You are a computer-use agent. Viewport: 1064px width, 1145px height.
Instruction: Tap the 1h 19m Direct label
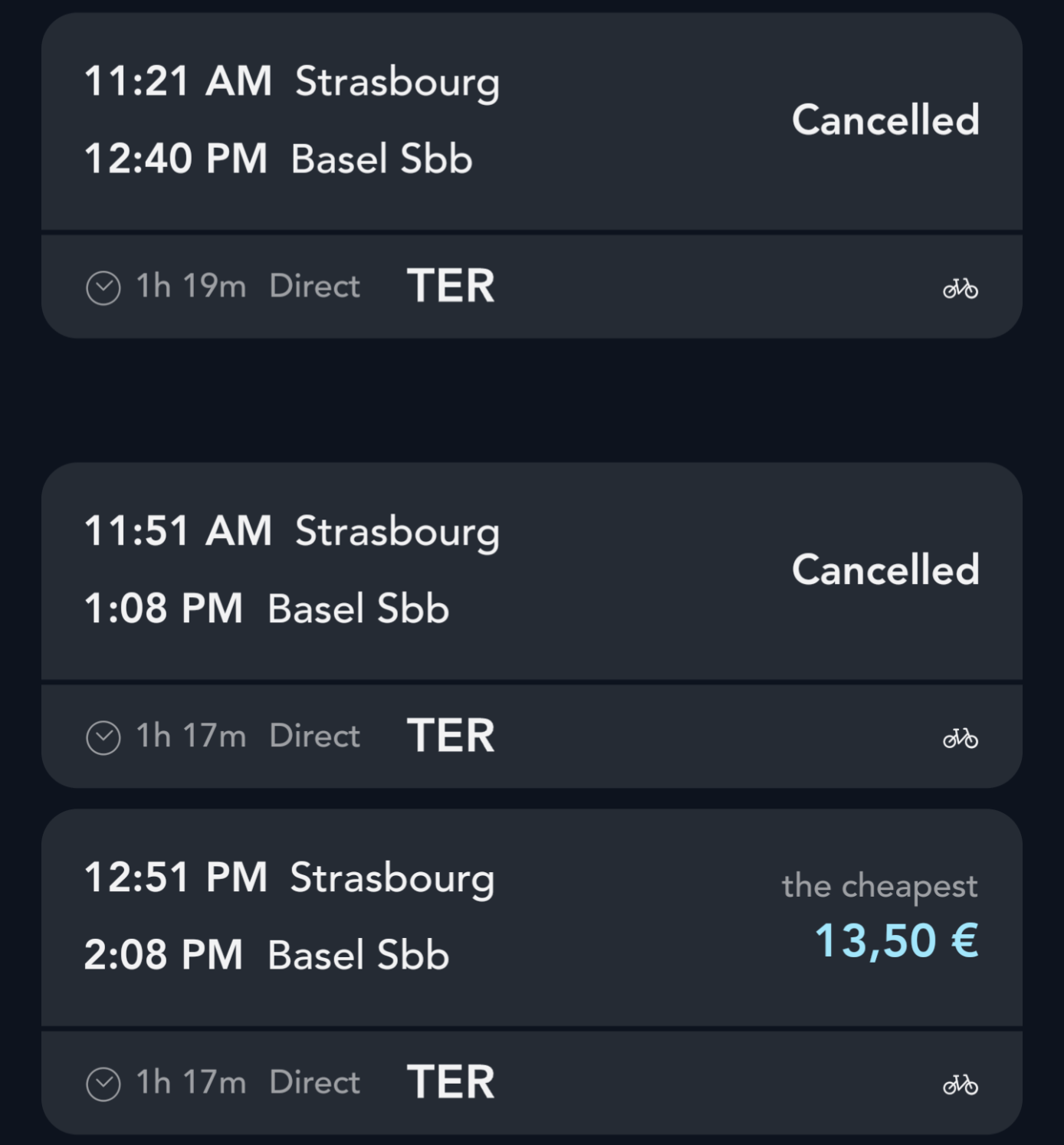click(x=248, y=287)
